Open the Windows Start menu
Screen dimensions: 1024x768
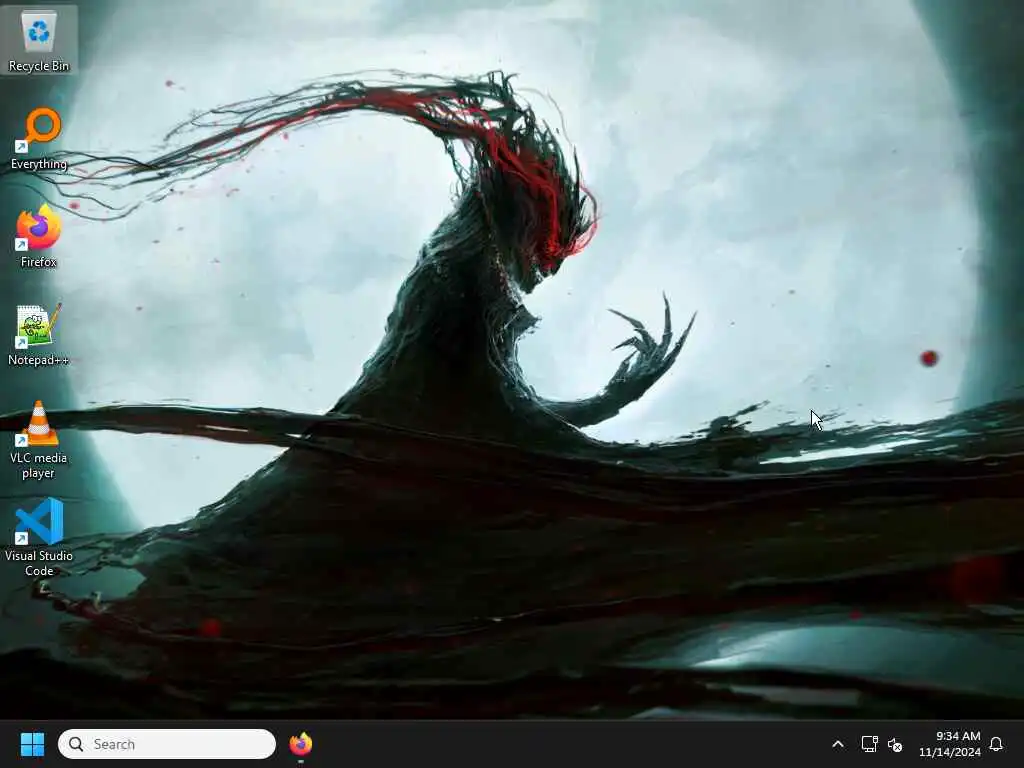pos(32,744)
